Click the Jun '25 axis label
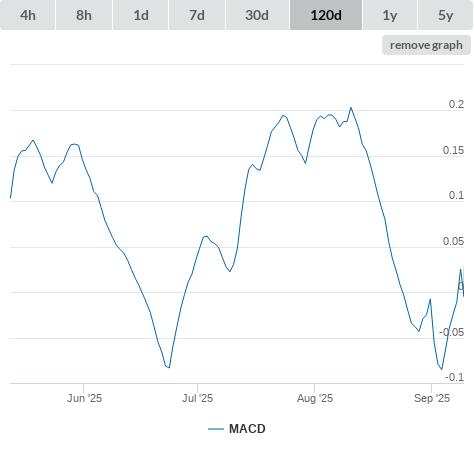Image resolution: width=474 pixels, height=455 pixels. (x=84, y=398)
